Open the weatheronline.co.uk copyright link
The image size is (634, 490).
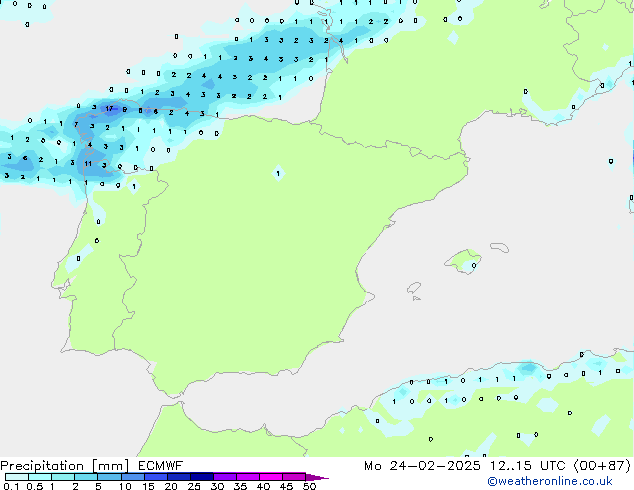point(550,481)
